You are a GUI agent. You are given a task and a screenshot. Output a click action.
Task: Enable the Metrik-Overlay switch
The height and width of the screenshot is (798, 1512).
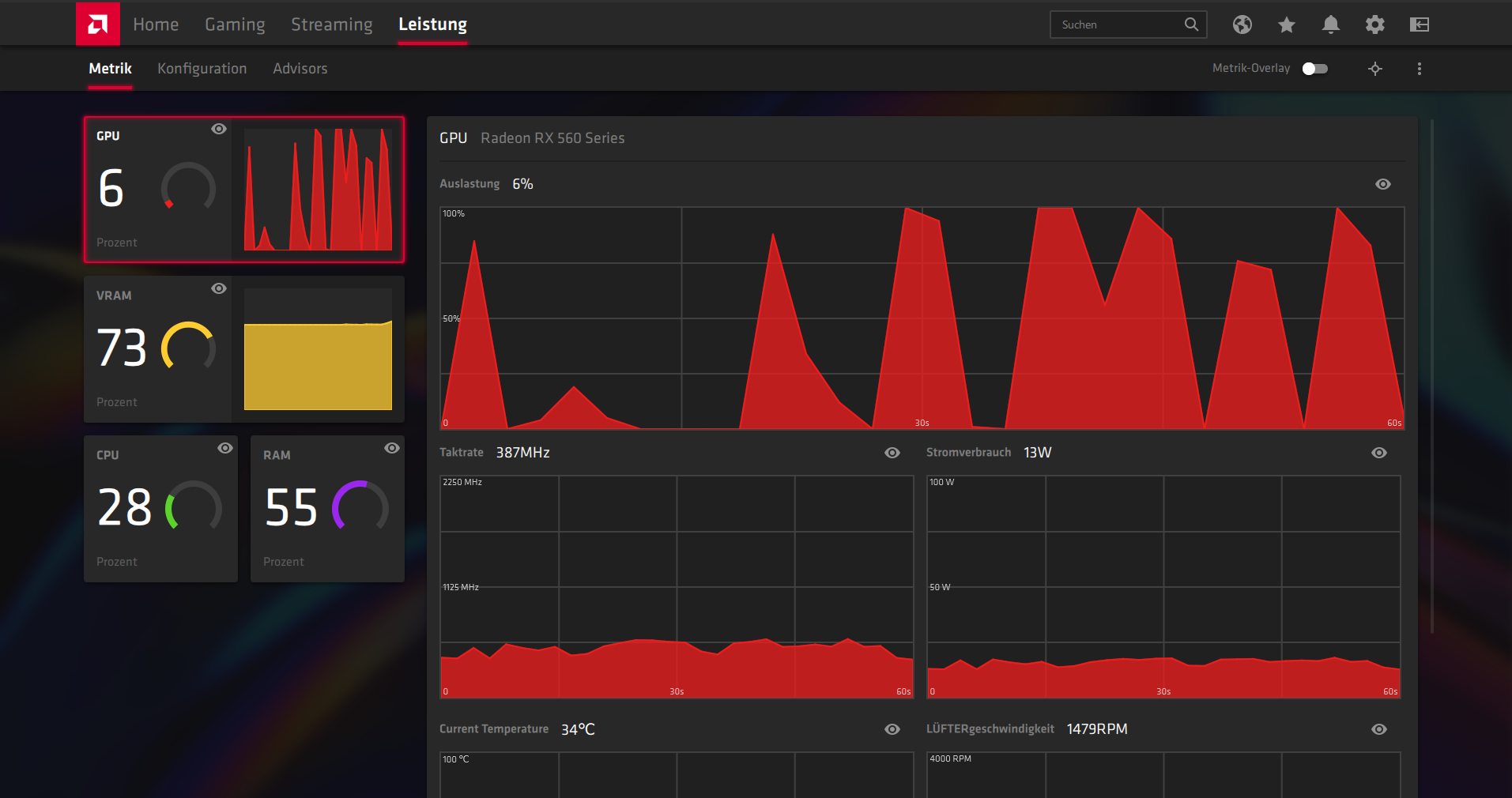(1314, 69)
